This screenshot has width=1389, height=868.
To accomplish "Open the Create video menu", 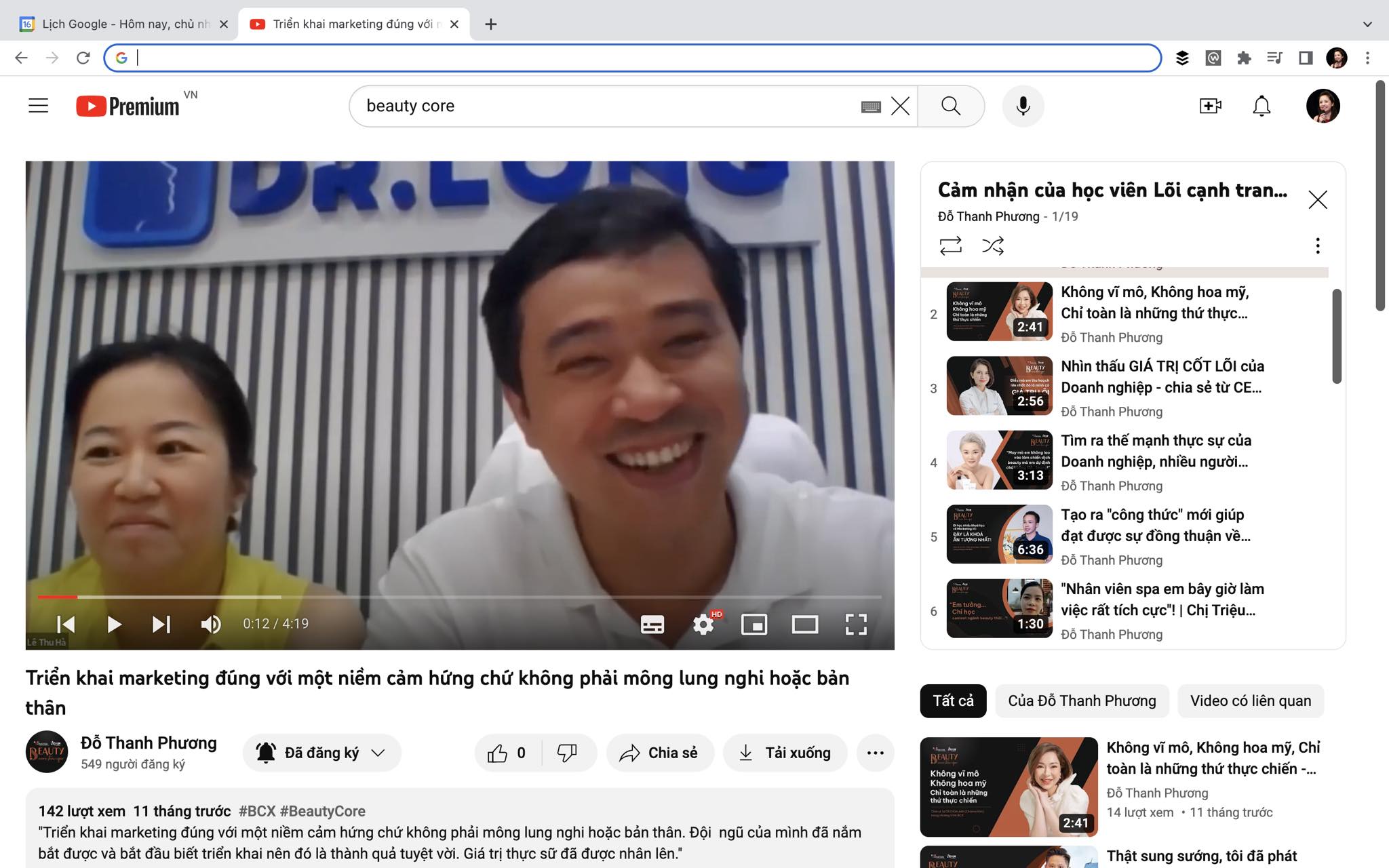I will click(x=1211, y=106).
